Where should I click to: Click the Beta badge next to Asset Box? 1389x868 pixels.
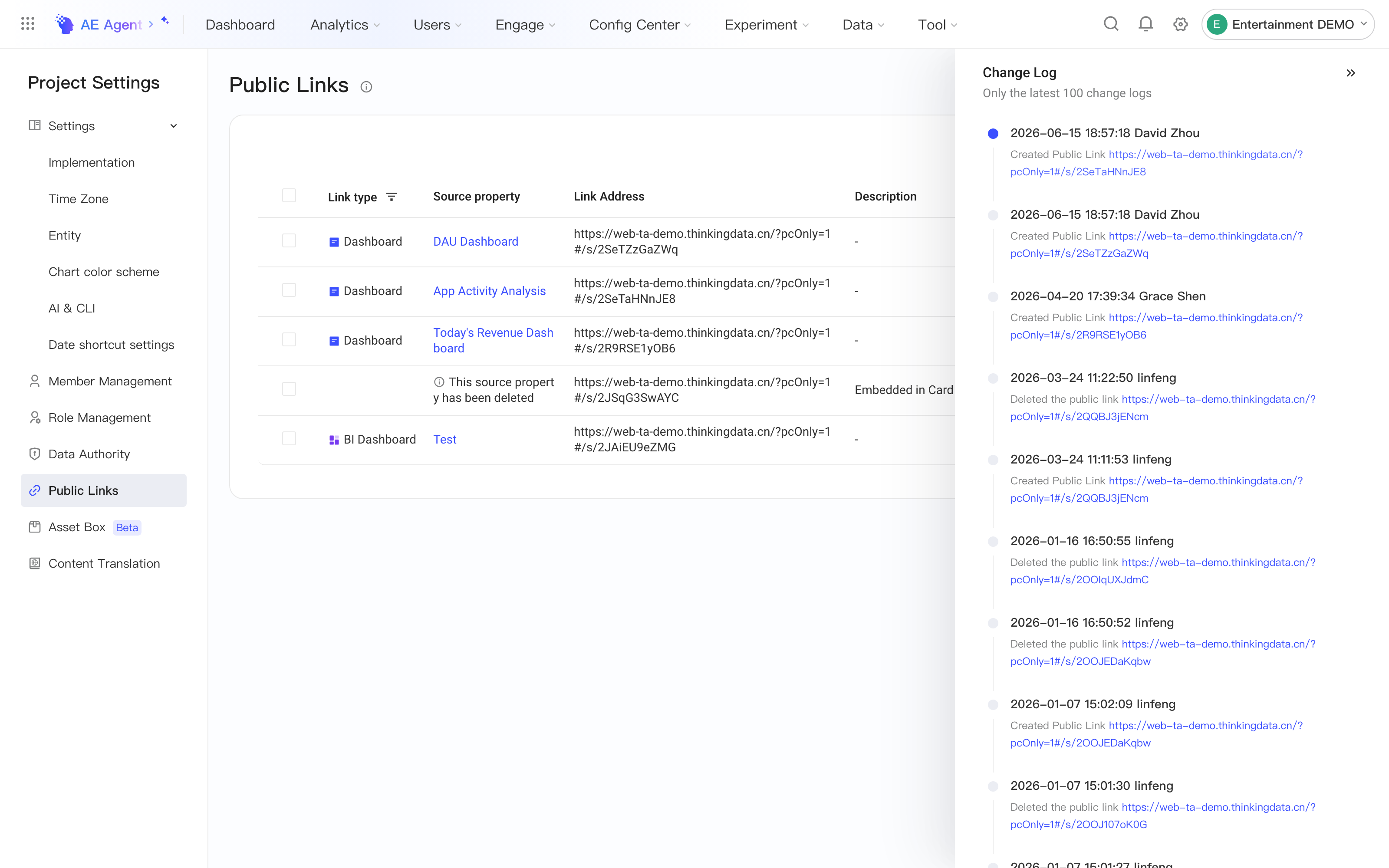(x=127, y=528)
